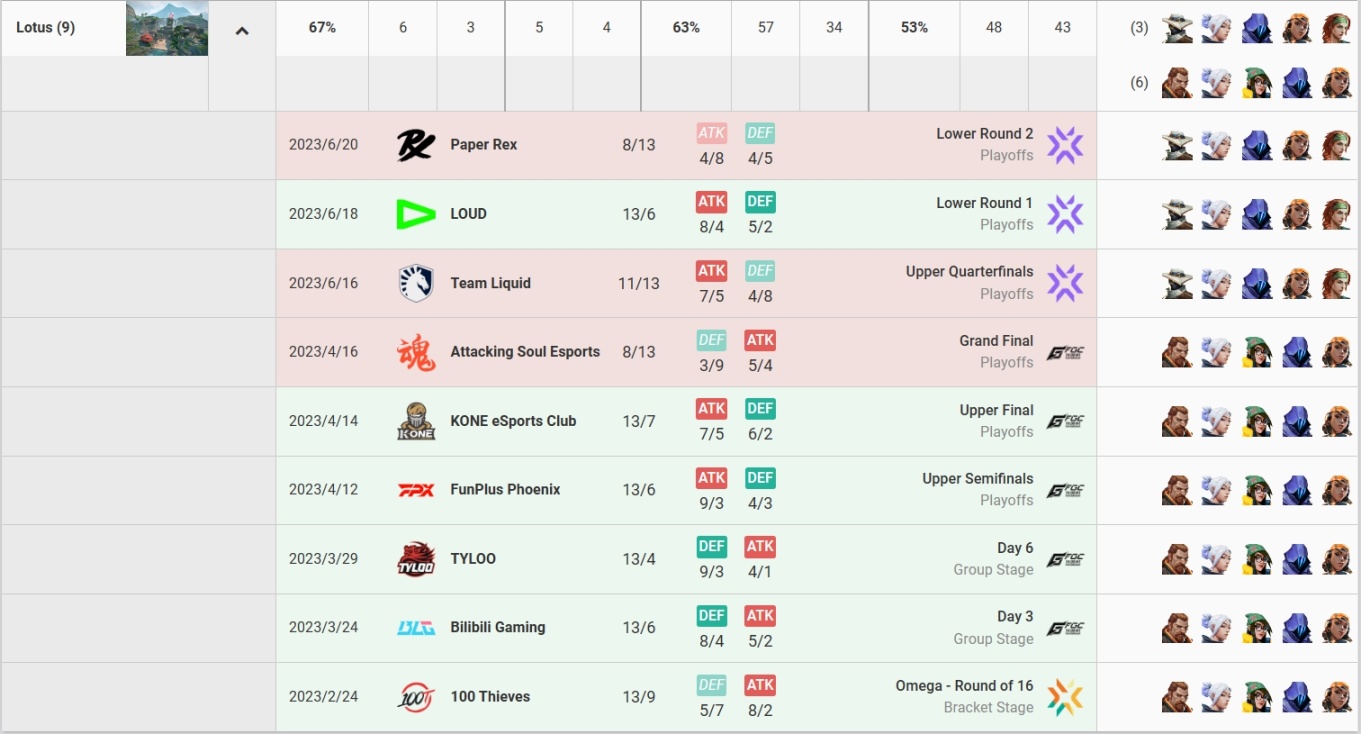Open the Paper Rex team name link
Image resolution: width=1361 pixels, height=734 pixels.
click(x=484, y=145)
